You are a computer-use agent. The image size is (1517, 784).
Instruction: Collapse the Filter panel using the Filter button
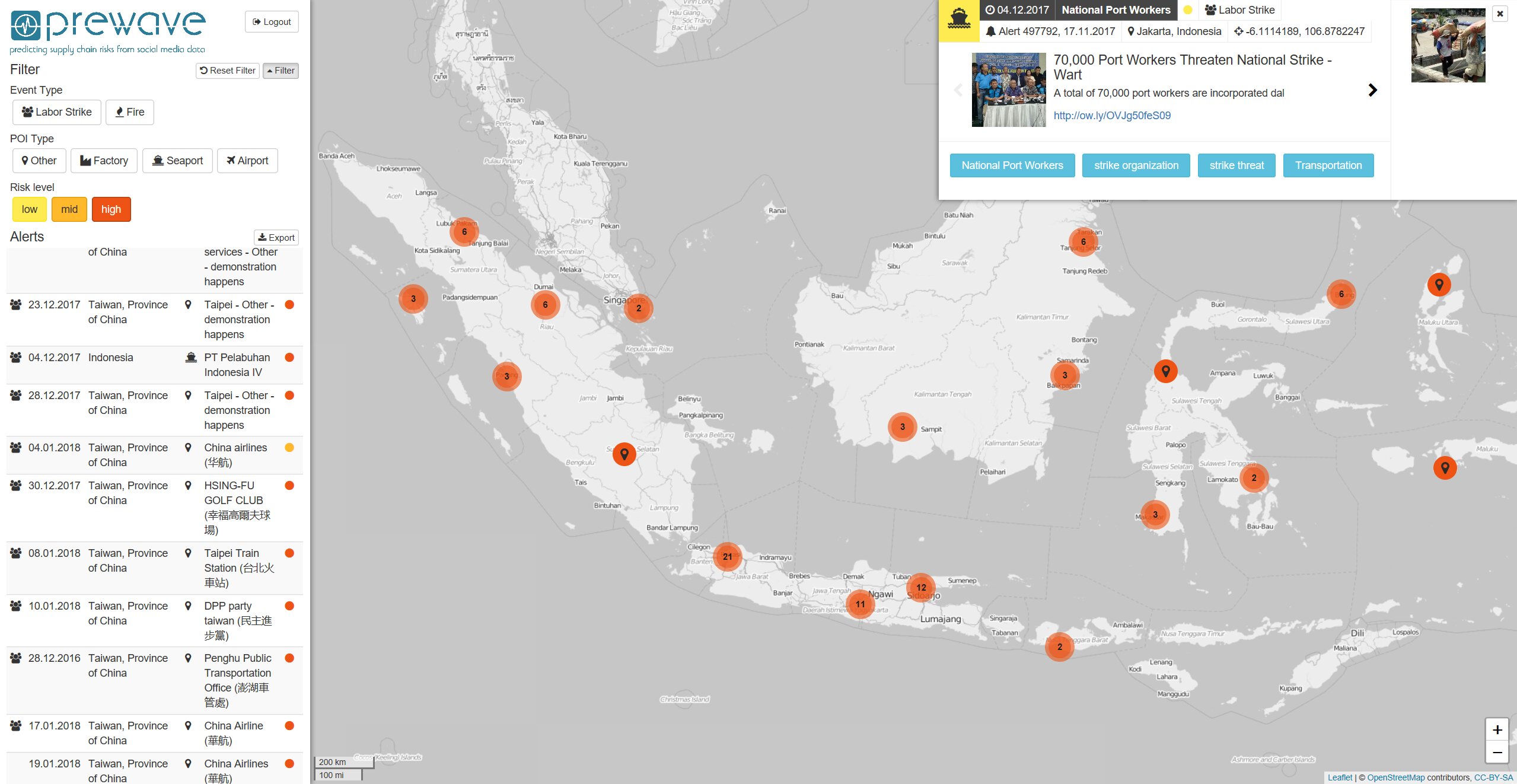point(281,71)
